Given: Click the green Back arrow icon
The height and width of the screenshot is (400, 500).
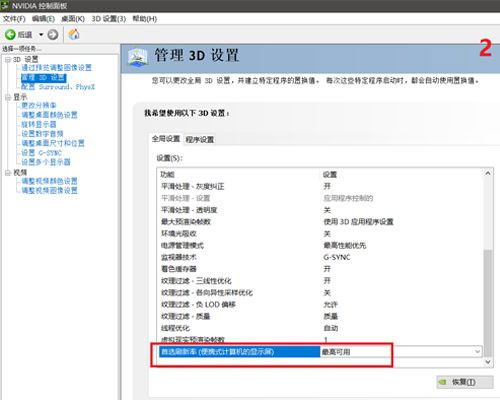Looking at the screenshot, I should click(x=10, y=34).
